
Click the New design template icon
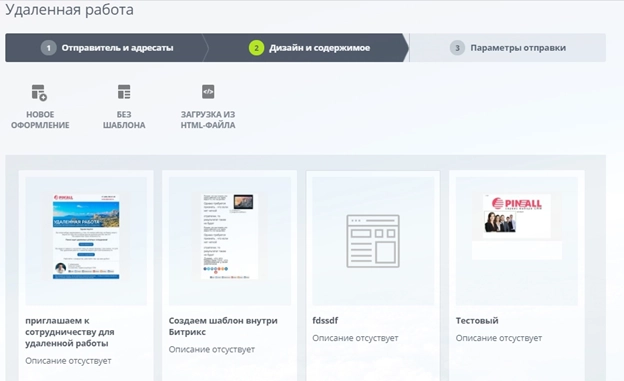click(x=39, y=92)
